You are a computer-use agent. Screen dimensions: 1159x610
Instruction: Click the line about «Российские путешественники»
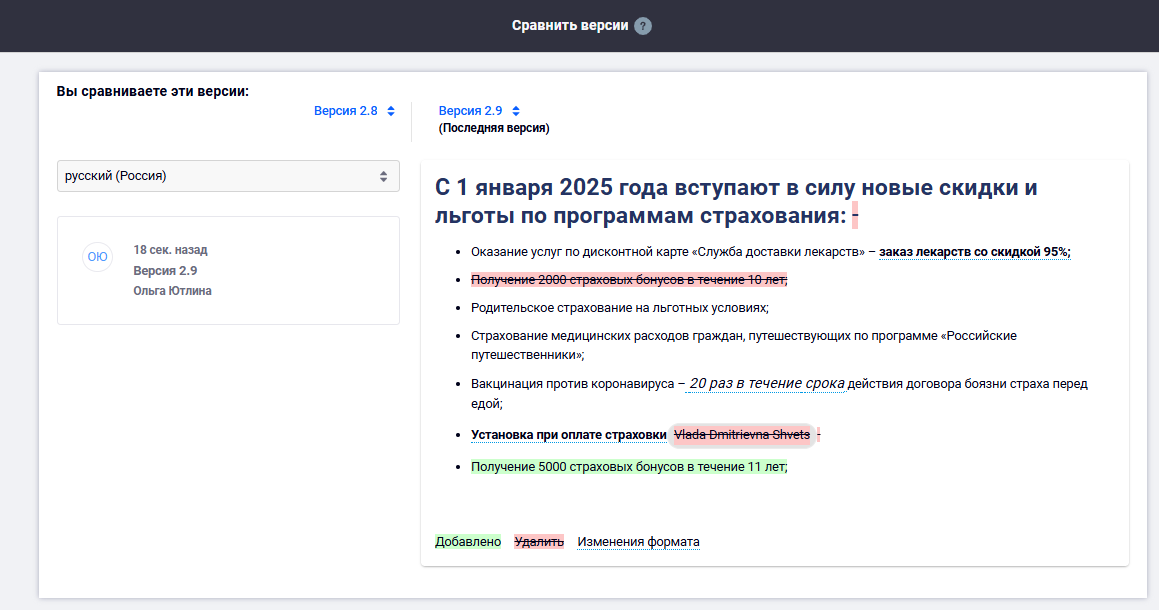point(744,345)
